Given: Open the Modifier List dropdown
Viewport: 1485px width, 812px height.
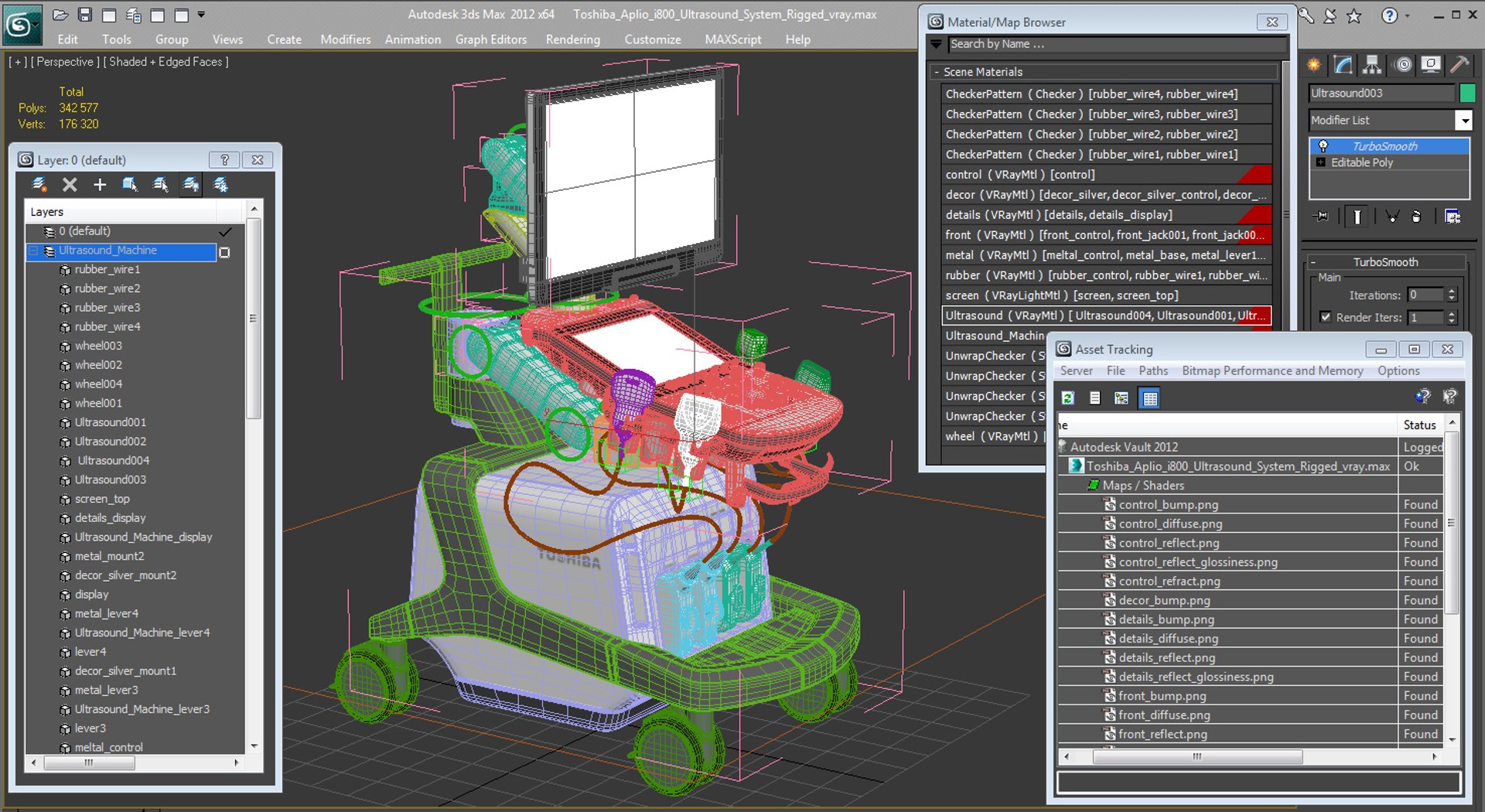Looking at the screenshot, I should 1463,120.
